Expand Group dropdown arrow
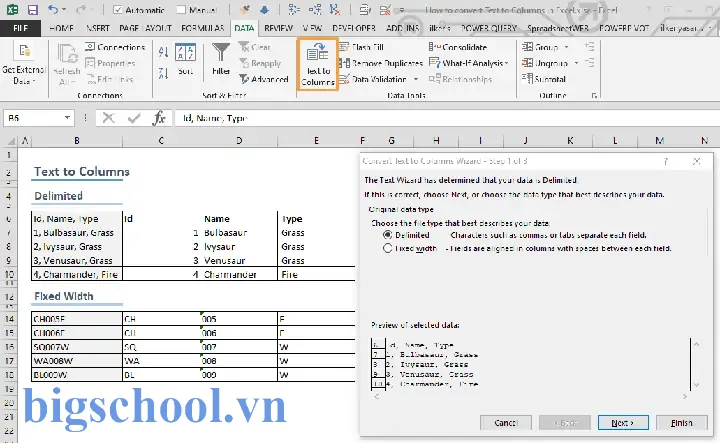Screen dimensions: 720x443 point(566,47)
